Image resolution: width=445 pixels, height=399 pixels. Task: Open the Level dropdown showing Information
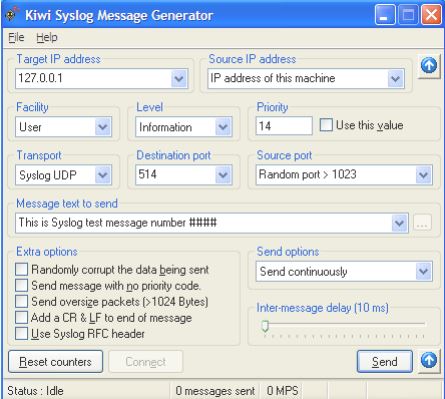[x=223, y=127]
